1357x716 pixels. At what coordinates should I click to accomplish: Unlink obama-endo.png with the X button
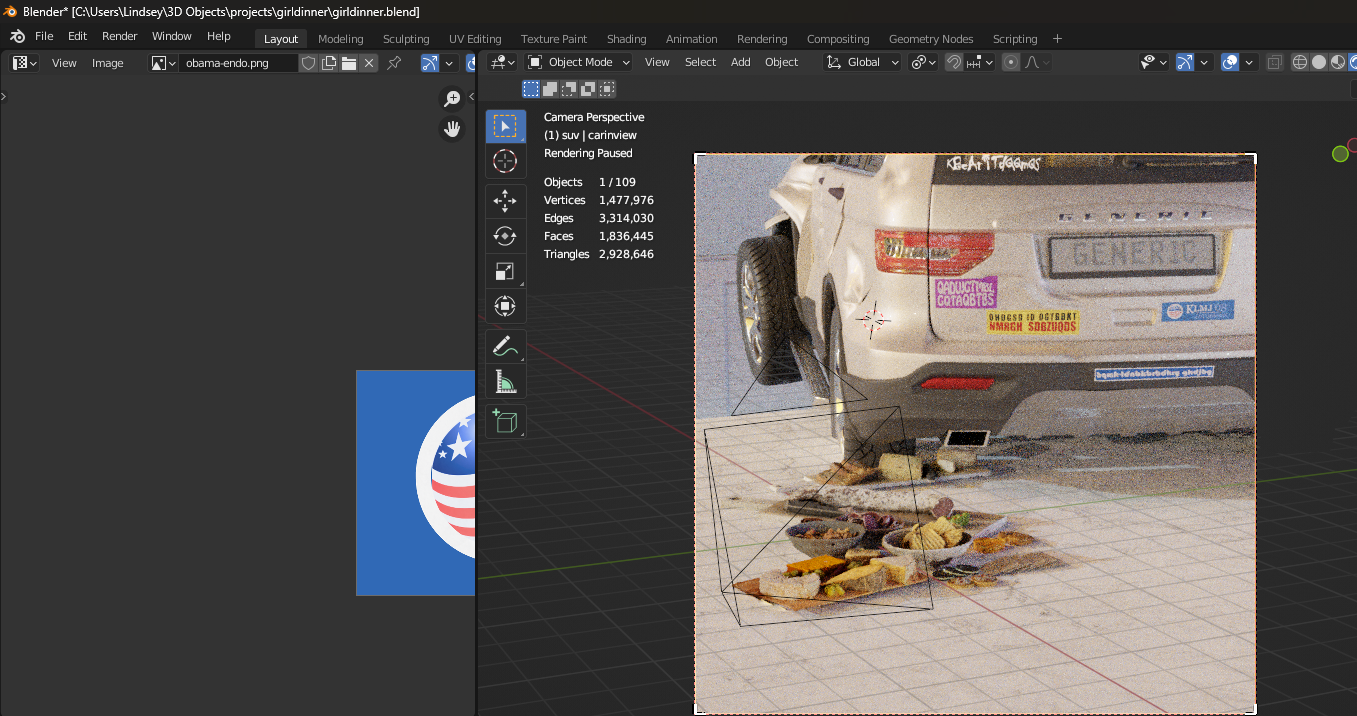click(369, 63)
